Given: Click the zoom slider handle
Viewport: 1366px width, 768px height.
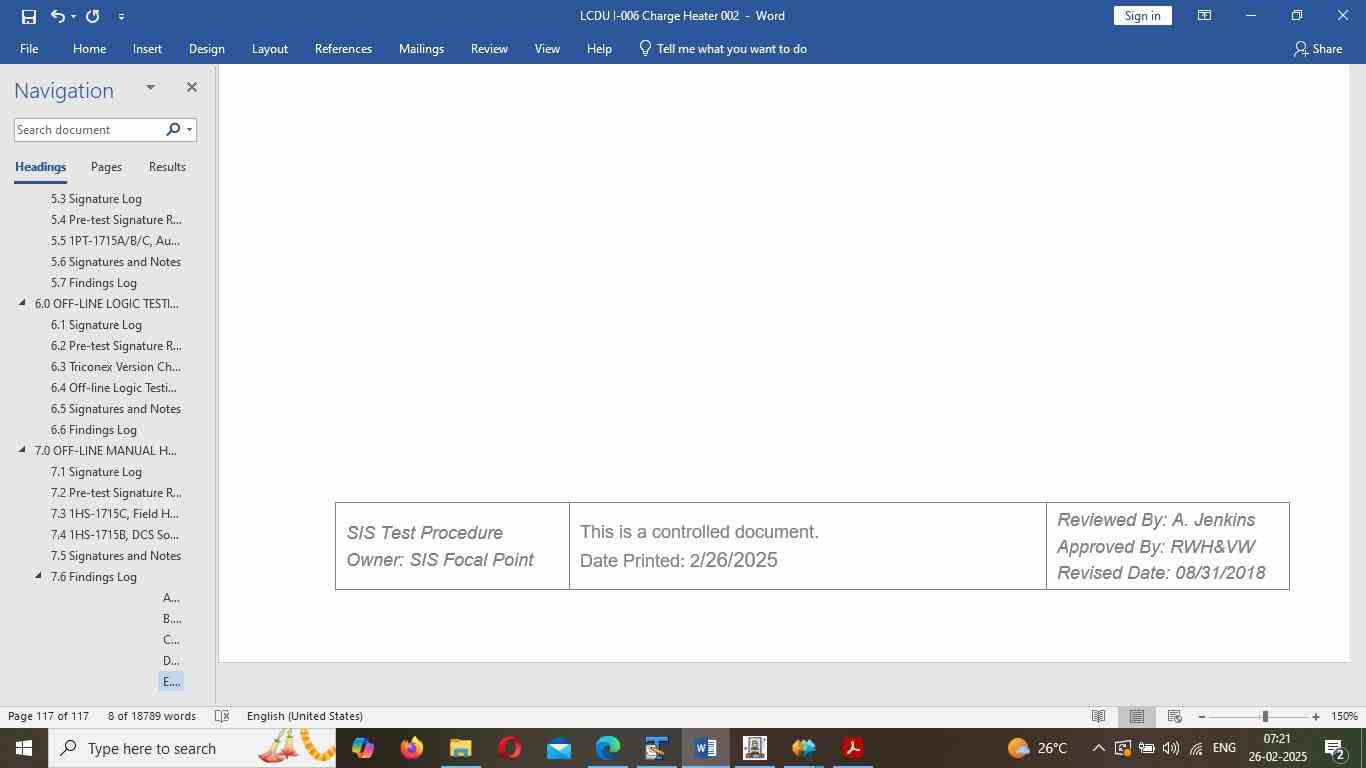Looking at the screenshot, I should coord(1265,716).
